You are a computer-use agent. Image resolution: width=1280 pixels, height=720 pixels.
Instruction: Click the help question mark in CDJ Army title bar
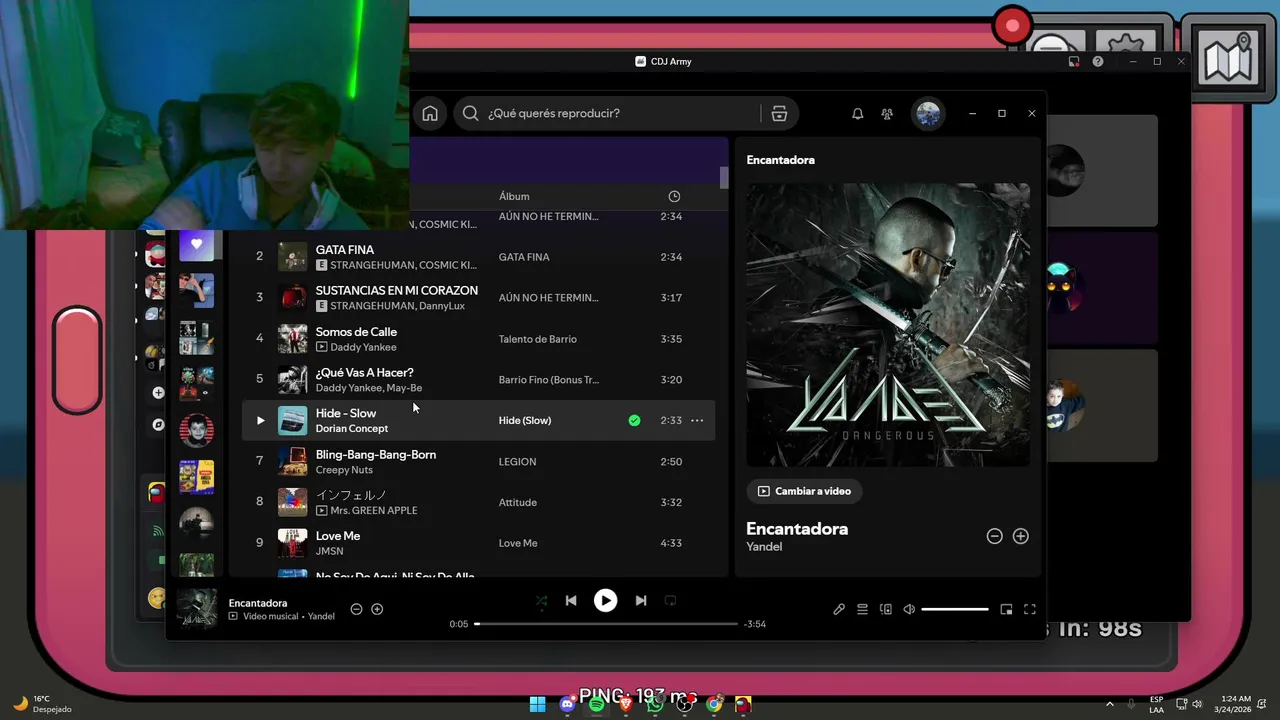1098,61
